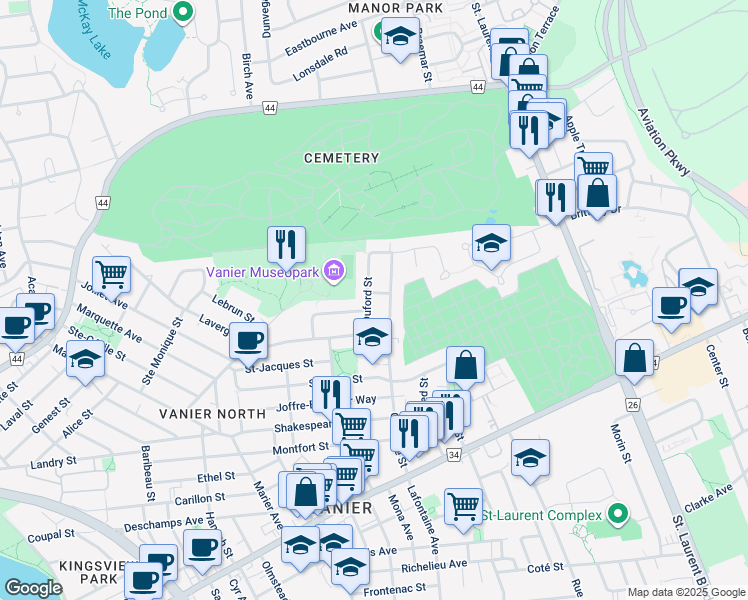
Task: Click the Ste Monique St label
Action: coord(162,351)
